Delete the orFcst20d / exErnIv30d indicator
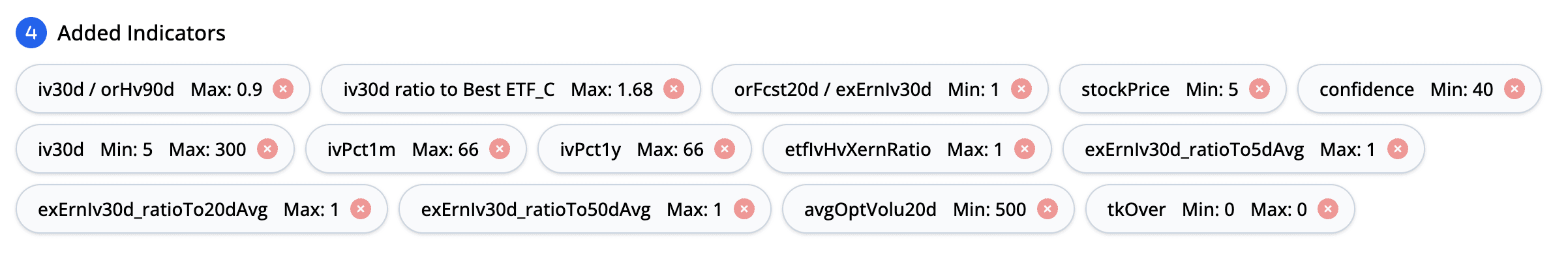Image resolution: width=1568 pixels, height=261 pixels. click(1021, 89)
